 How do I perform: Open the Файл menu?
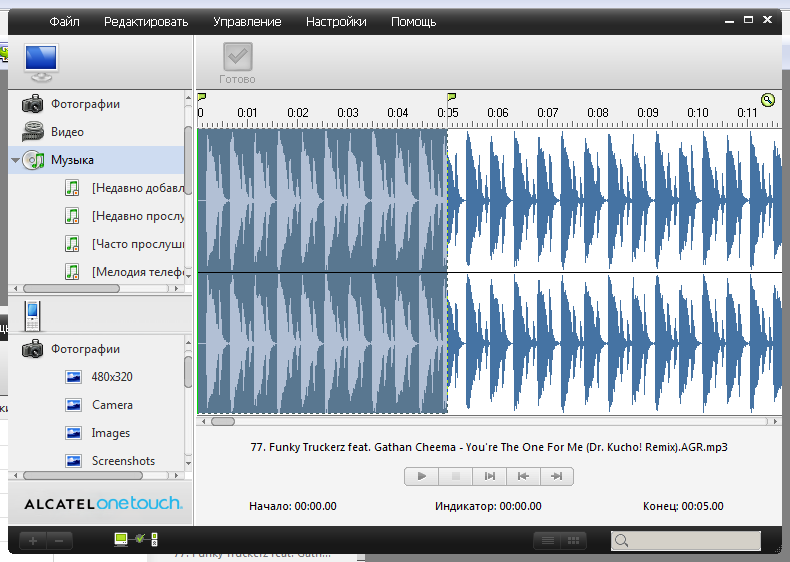tap(64, 21)
